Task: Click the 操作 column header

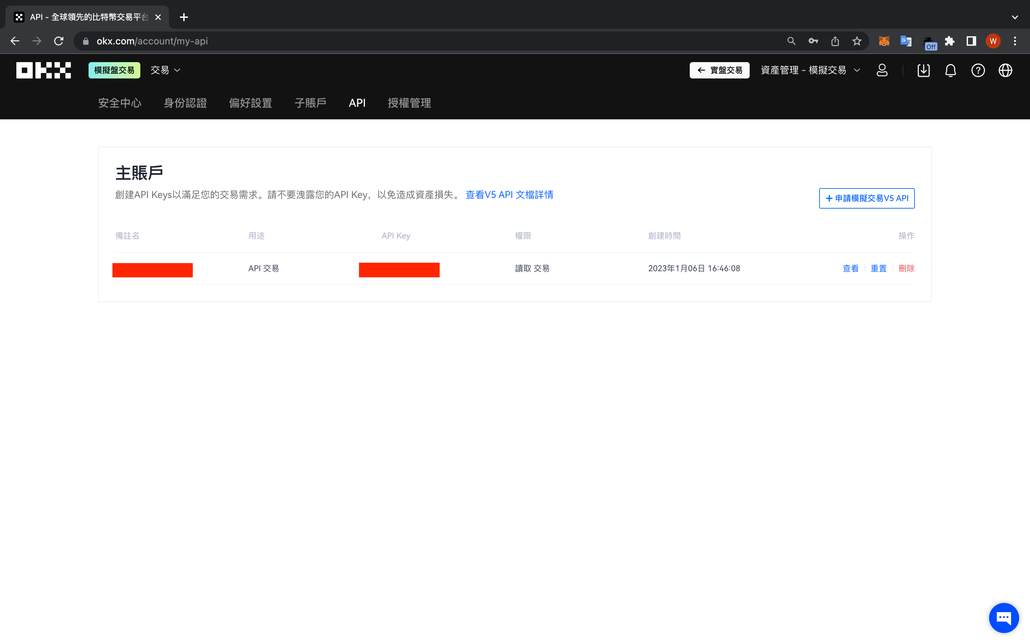Action: point(907,236)
